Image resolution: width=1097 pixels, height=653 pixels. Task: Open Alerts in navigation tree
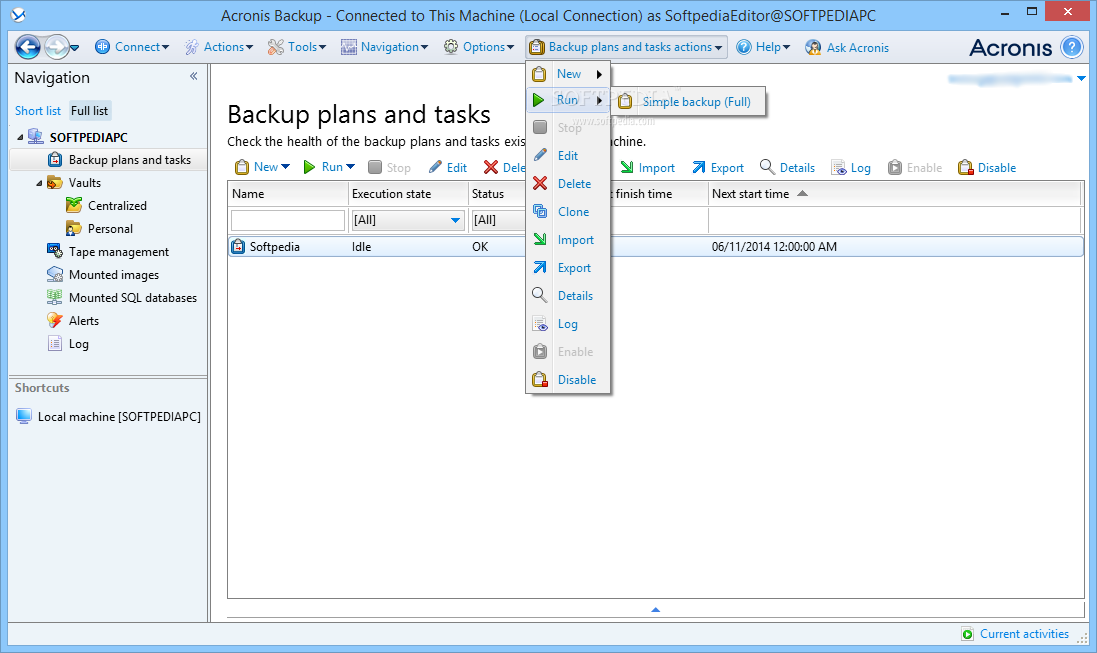pos(73,321)
